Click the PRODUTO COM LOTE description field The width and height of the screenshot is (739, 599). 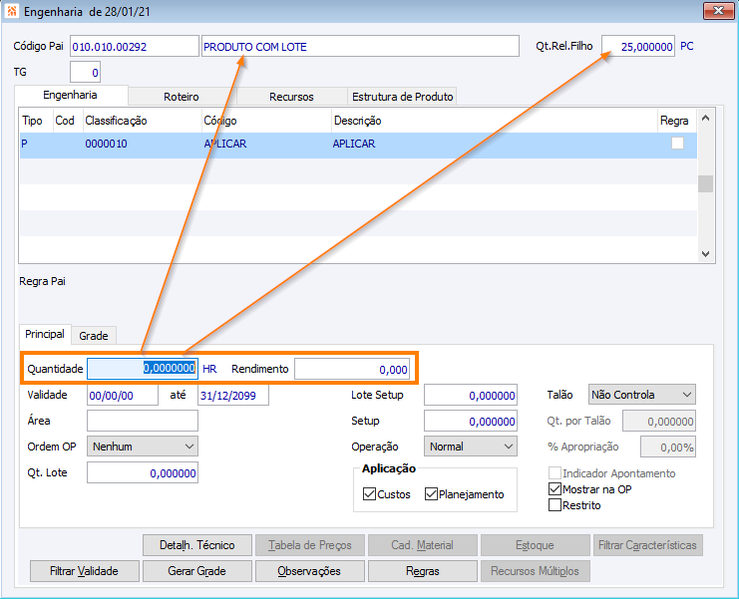click(361, 46)
